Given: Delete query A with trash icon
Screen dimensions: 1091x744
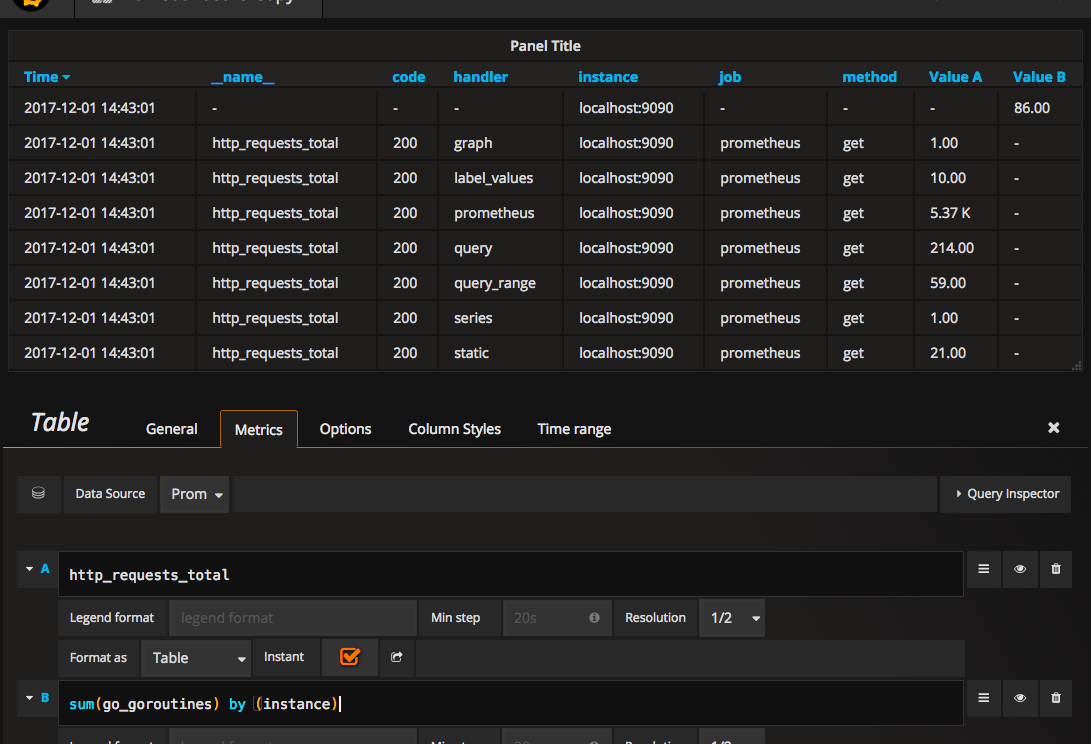Looking at the screenshot, I should click(x=1056, y=569).
